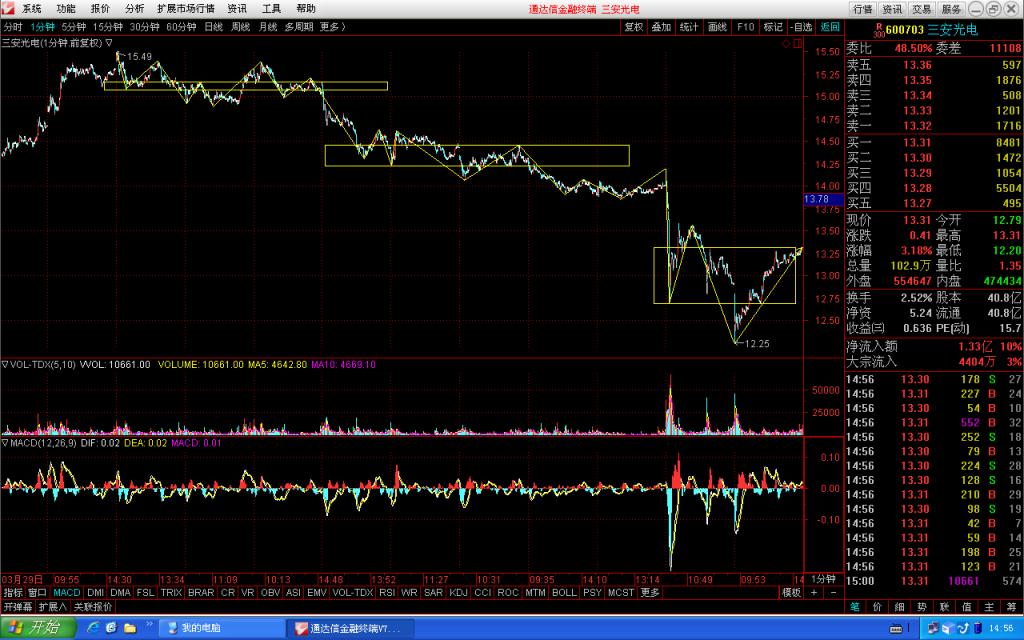
Task: Click the 返回 back button
Action: point(830,27)
